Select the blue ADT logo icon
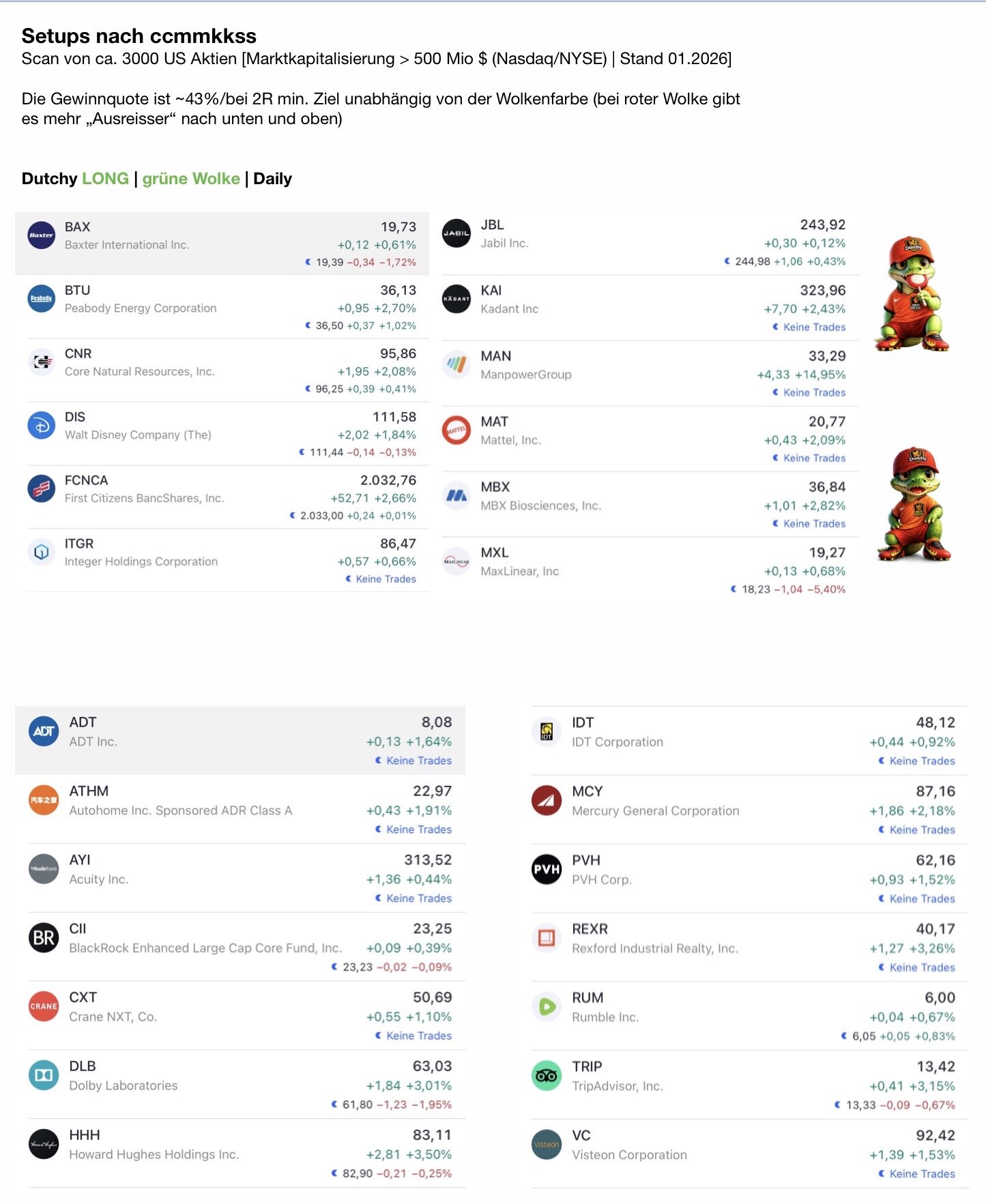Image resolution: width=986 pixels, height=1204 pixels. pos(44,731)
